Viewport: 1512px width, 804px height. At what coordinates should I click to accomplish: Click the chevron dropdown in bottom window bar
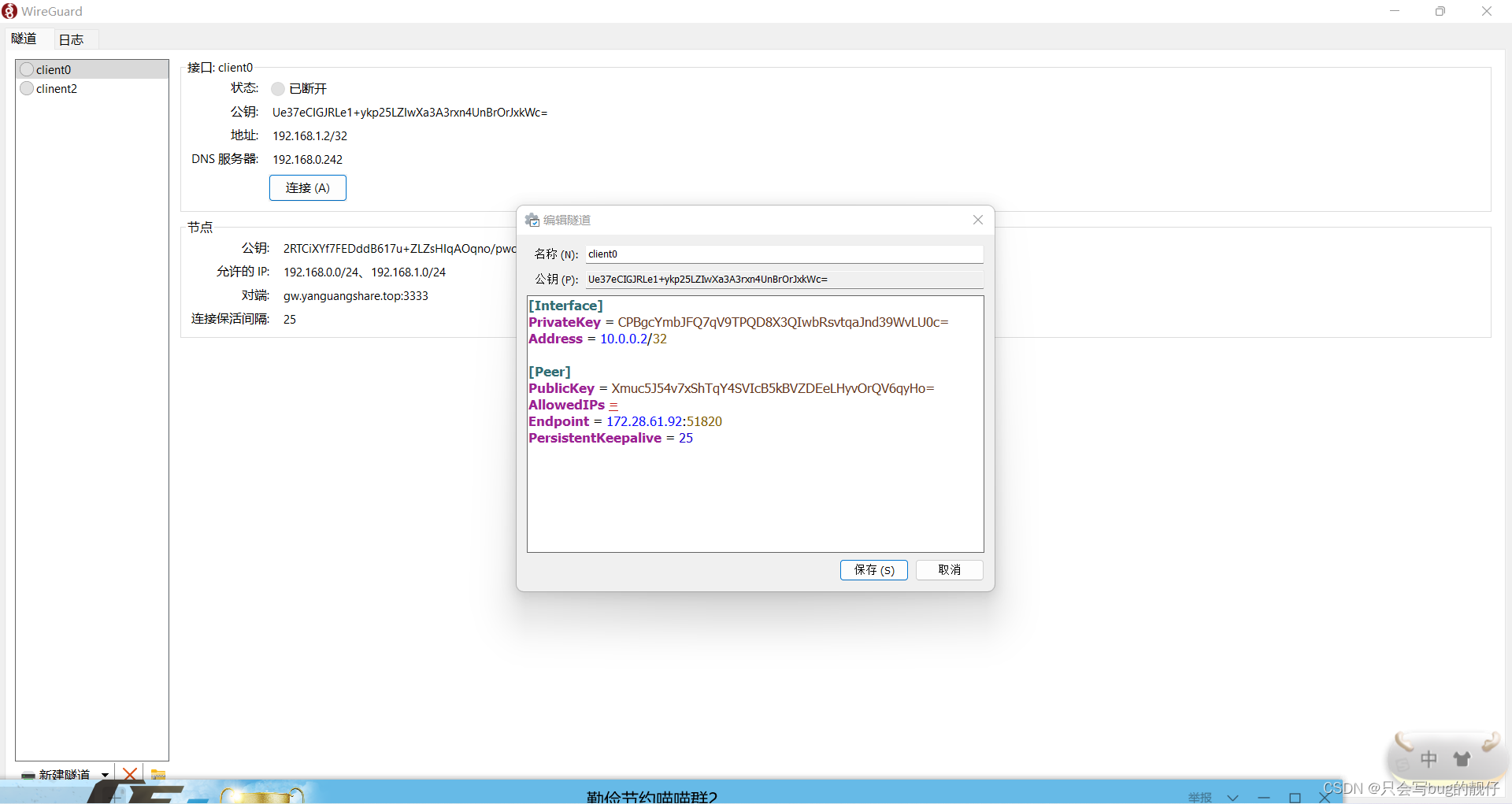1233,798
